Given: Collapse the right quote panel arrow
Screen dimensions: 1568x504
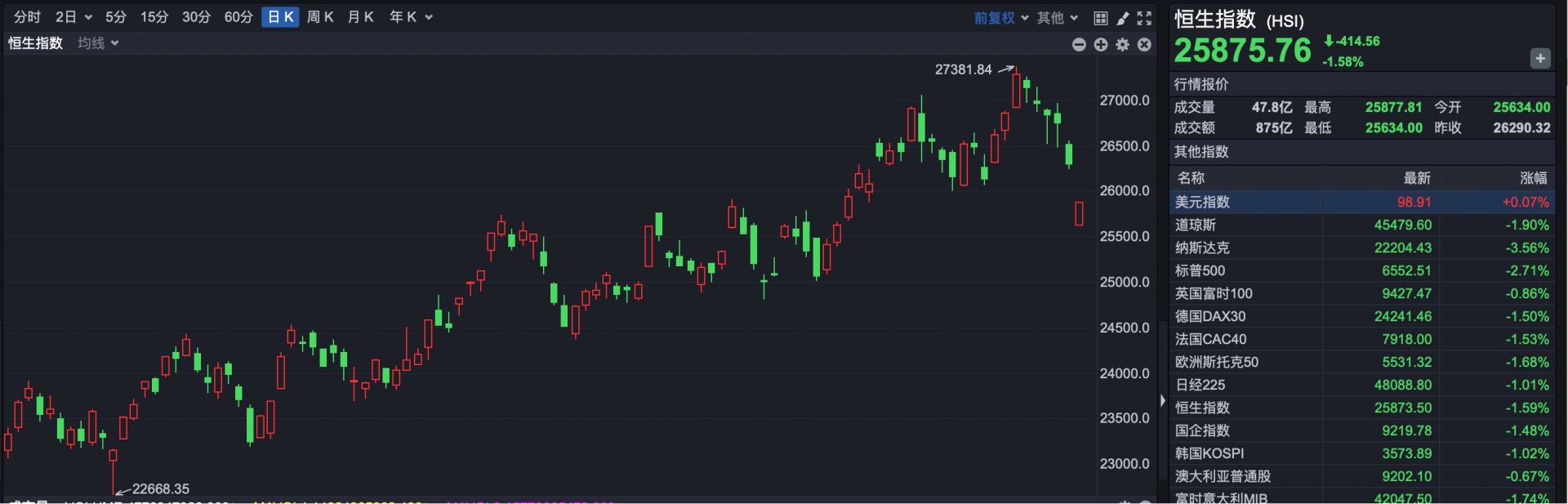Looking at the screenshot, I should pos(1163,400).
